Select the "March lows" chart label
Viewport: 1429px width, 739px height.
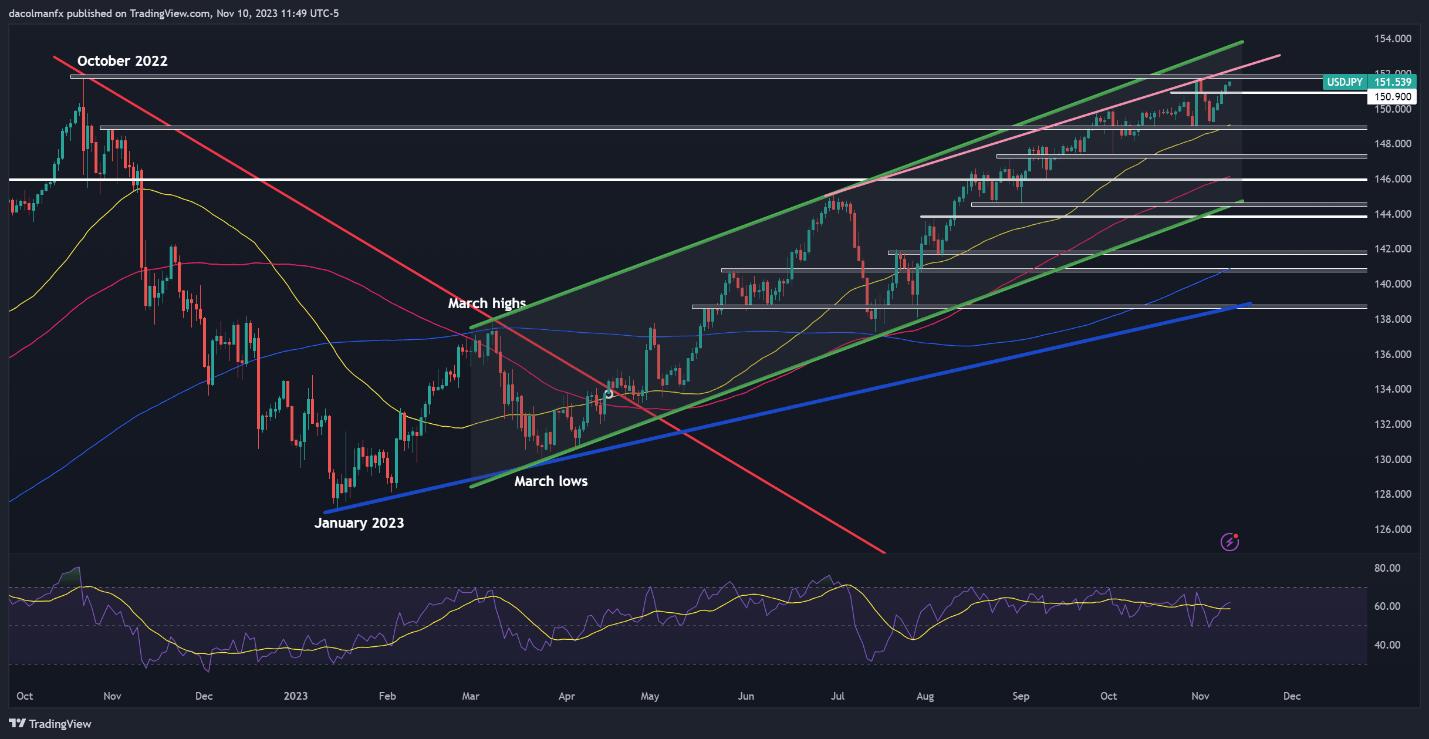point(550,481)
